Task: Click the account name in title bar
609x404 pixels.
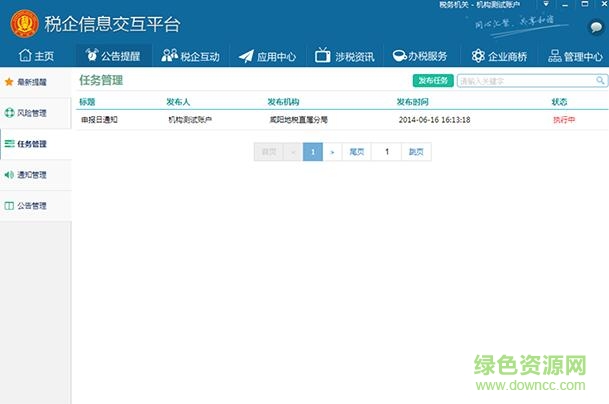Action: [x=479, y=4]
